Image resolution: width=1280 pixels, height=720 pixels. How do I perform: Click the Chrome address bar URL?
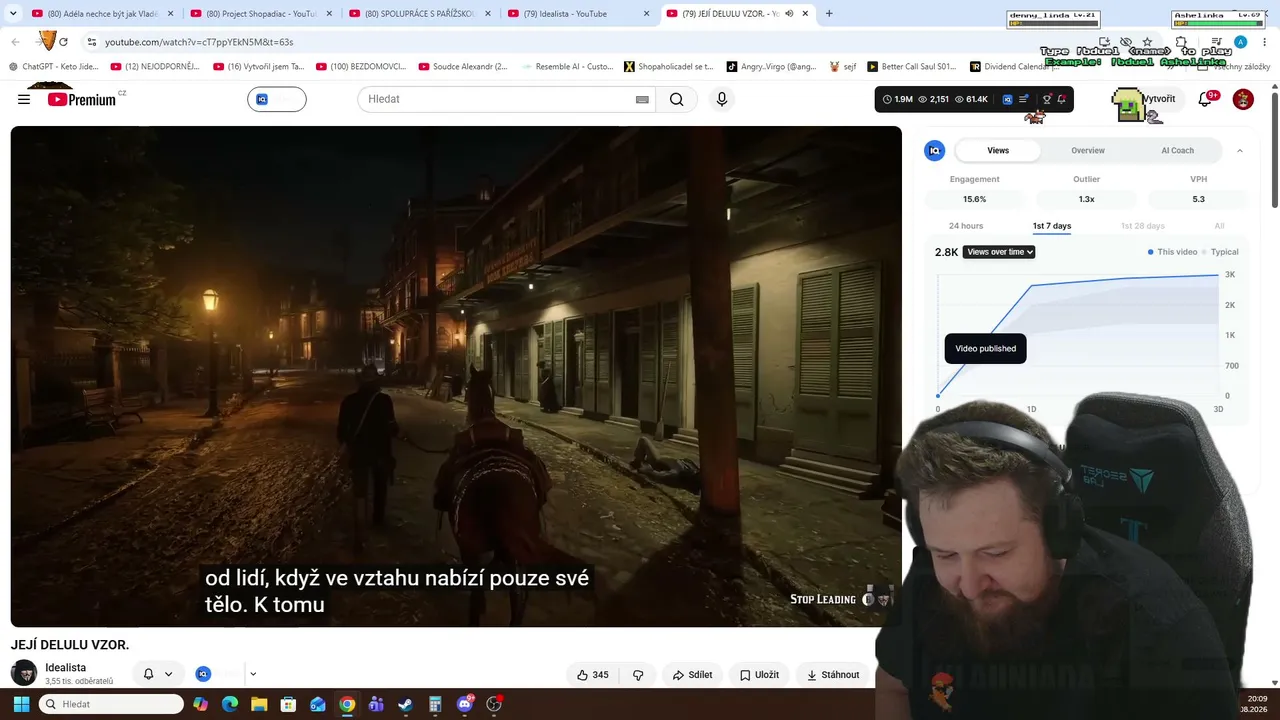199,42
